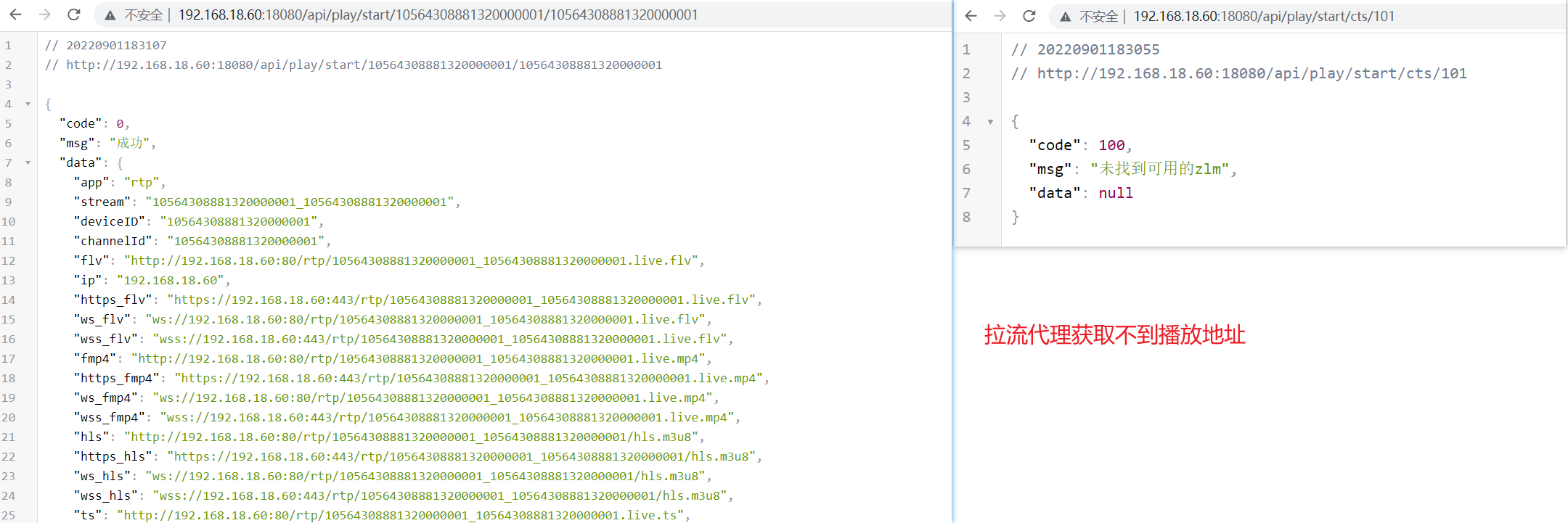Click the "code": 0 value in left JSON

(x=120, y=123)
